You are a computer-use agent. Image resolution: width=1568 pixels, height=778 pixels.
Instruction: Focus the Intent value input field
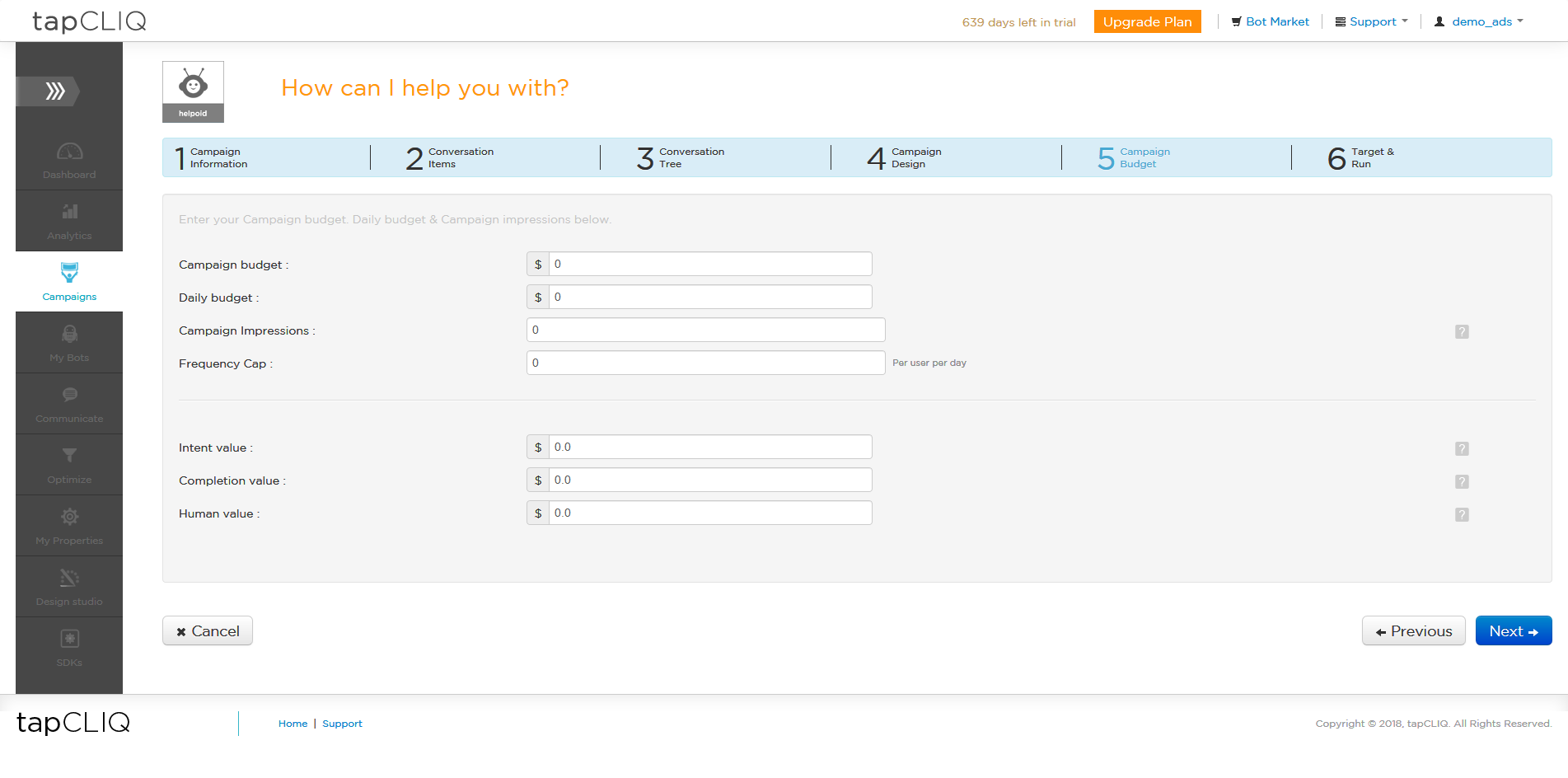tap(710, 447)
